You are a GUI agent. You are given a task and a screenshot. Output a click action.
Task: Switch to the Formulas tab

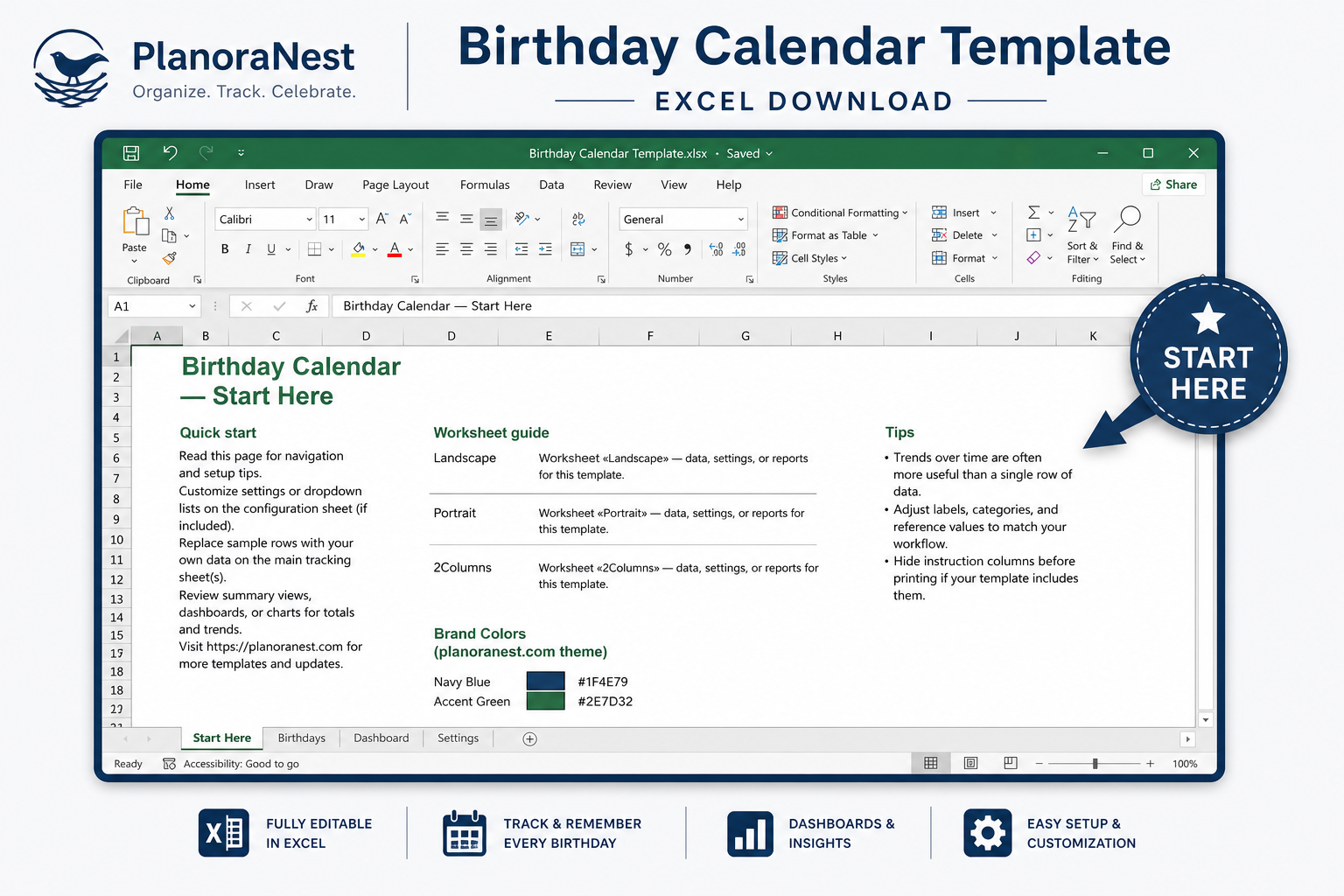point(485,185)
